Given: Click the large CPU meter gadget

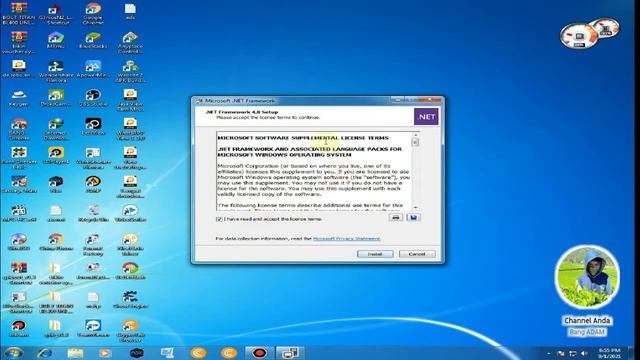Looking at the screenshot, I should click(x=579, y=37).
